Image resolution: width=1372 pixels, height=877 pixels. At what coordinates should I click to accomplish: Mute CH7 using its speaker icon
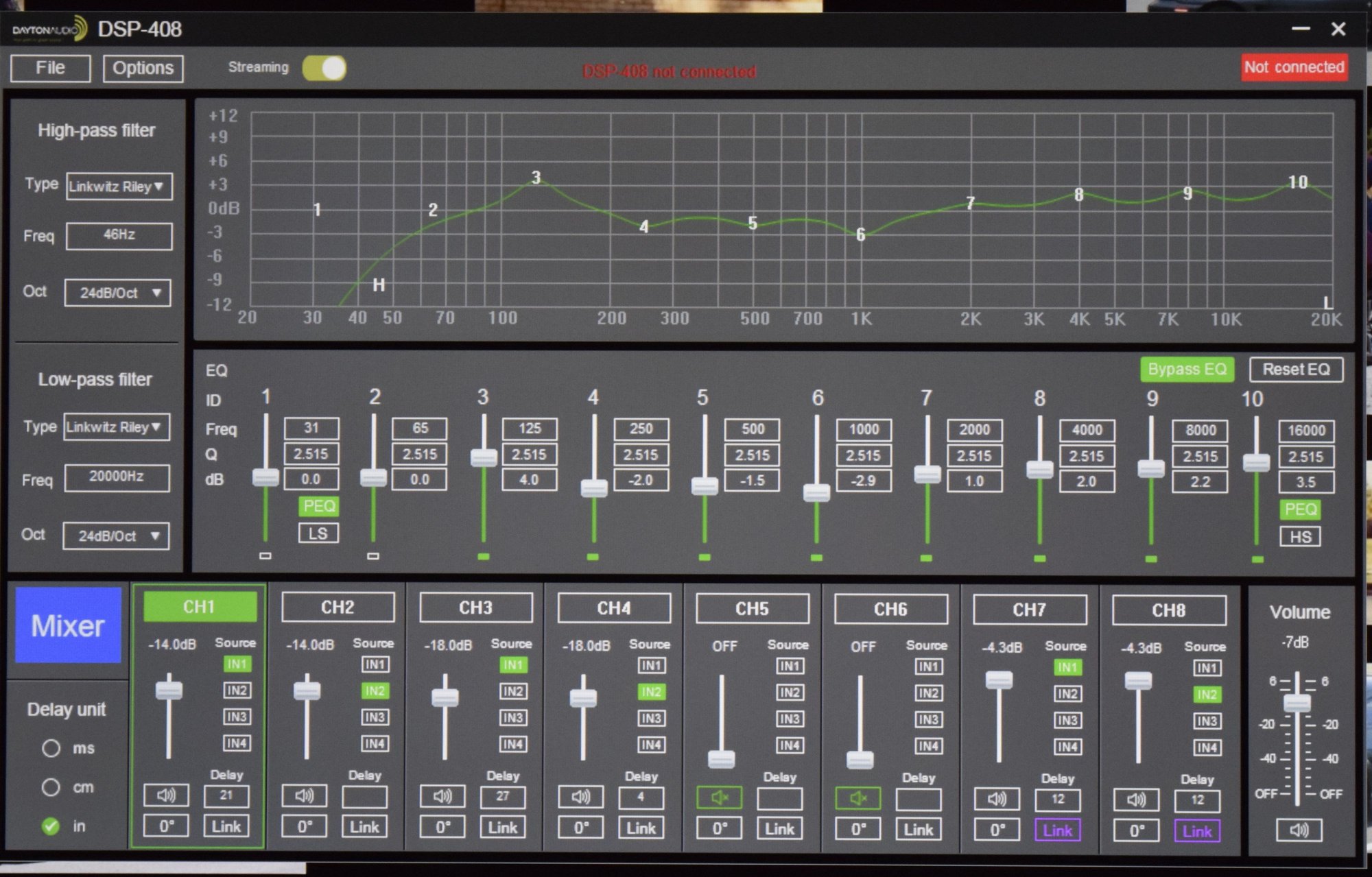tap(997, 799)
